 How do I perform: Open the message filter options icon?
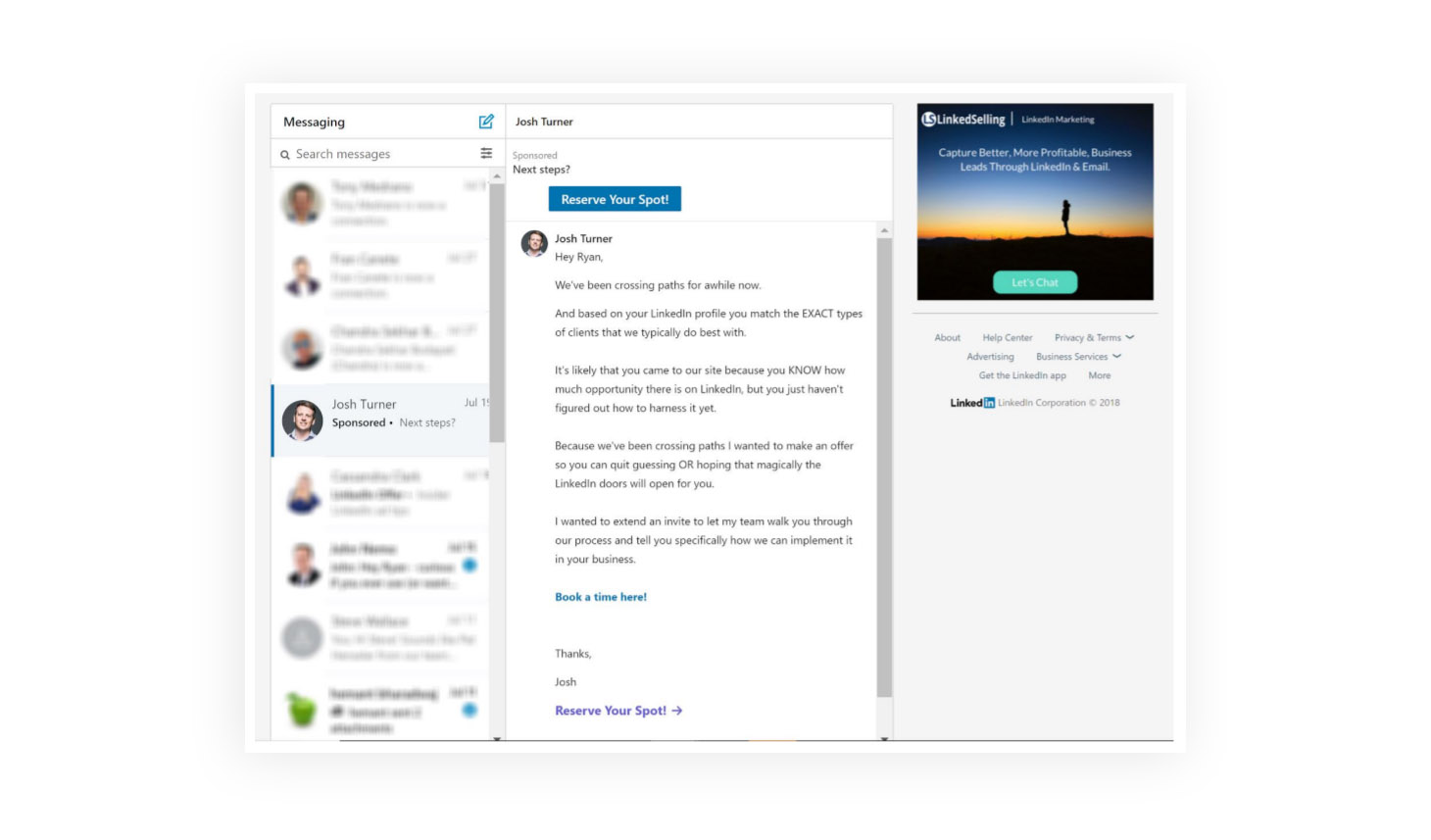486,153
